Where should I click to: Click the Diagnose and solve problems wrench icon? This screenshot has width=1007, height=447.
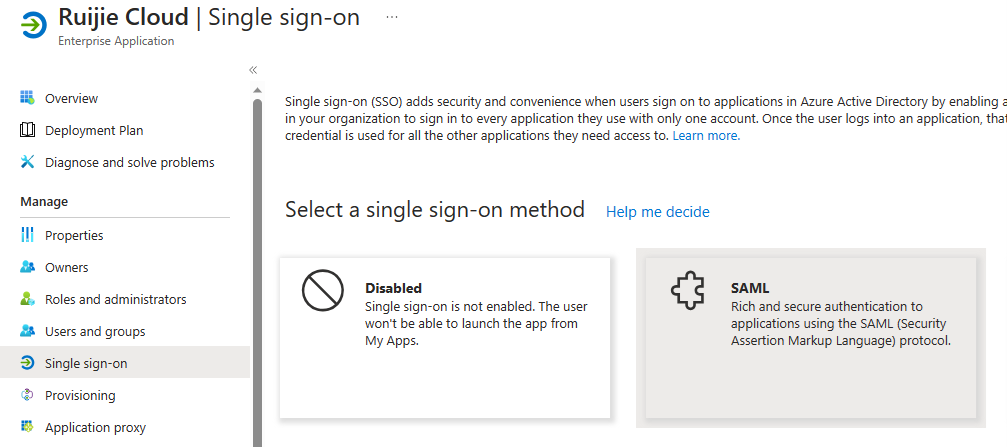coord(27,162)
